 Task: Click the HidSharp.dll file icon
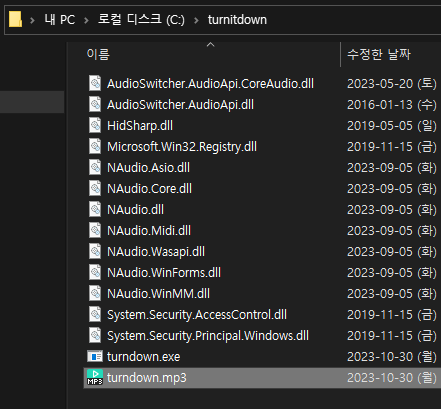95,125
